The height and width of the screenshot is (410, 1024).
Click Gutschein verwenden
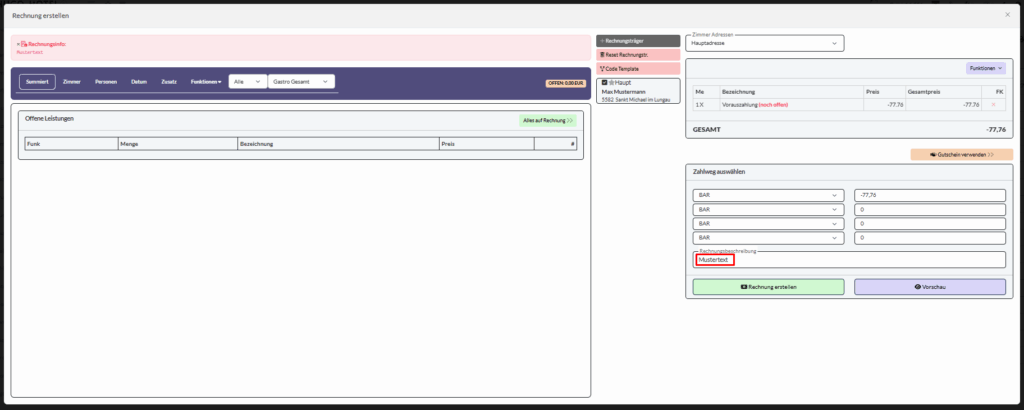(961, 155)
